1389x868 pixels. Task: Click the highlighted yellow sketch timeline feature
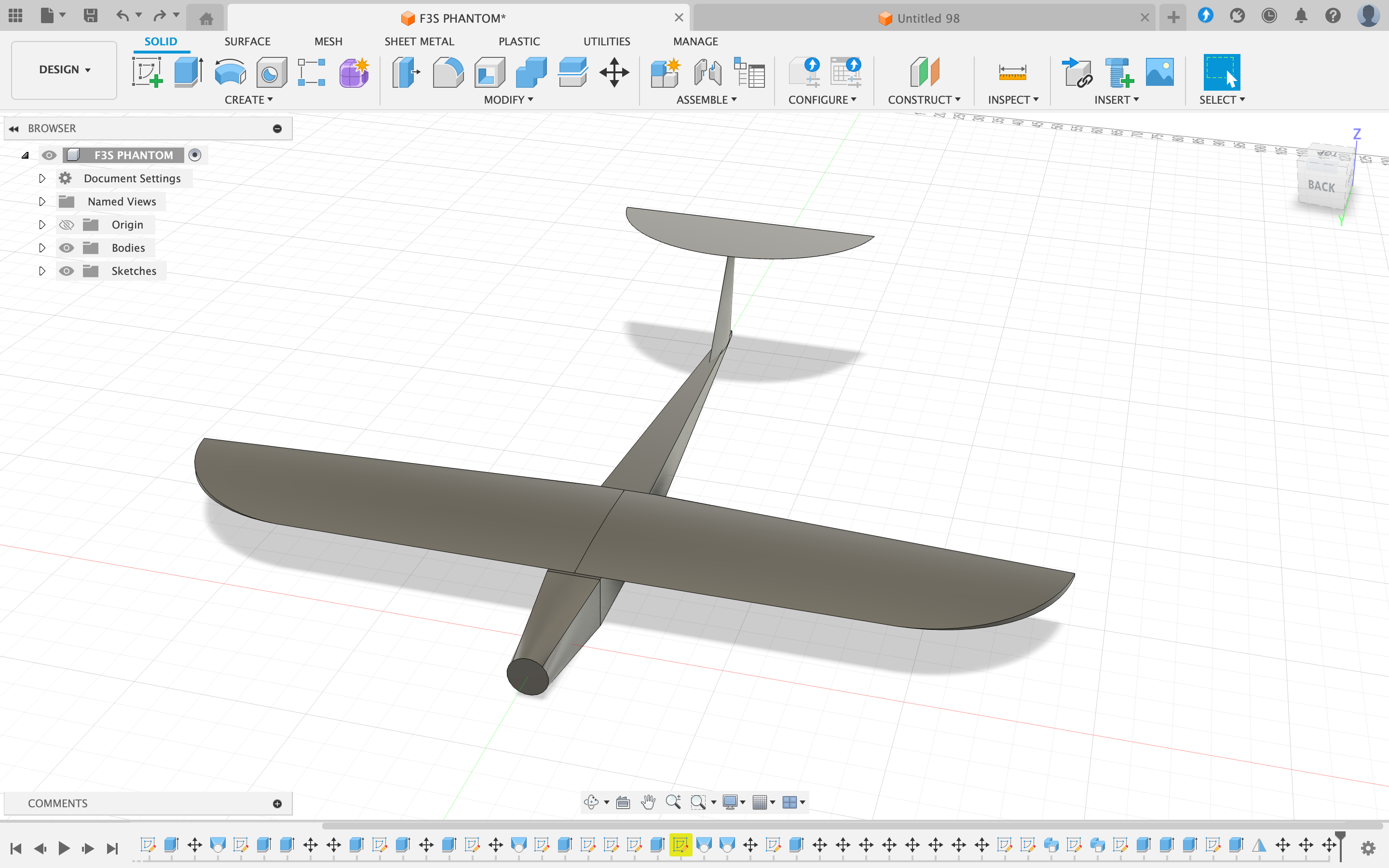pyautogui.click(x=680, y=844)
